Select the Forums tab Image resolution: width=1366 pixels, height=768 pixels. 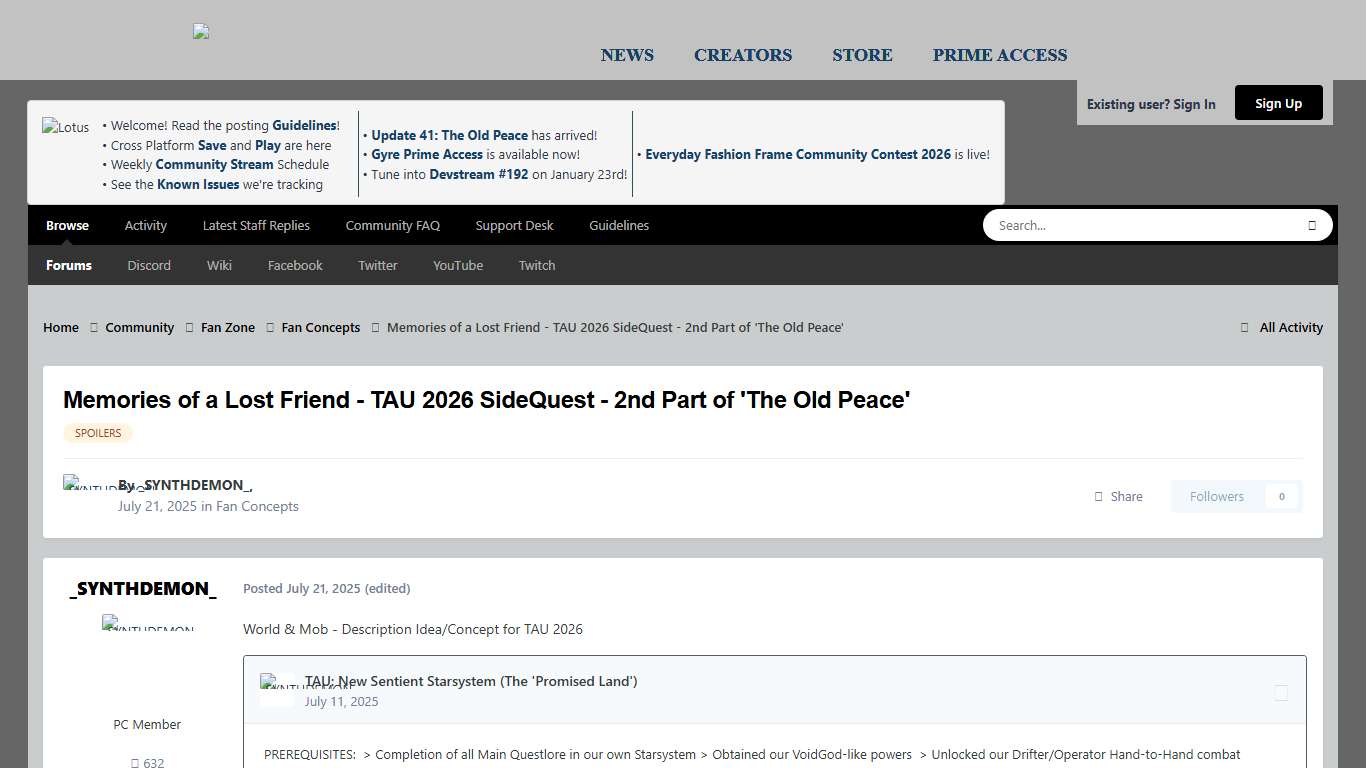pyautogui.click(x=68, y=265)
